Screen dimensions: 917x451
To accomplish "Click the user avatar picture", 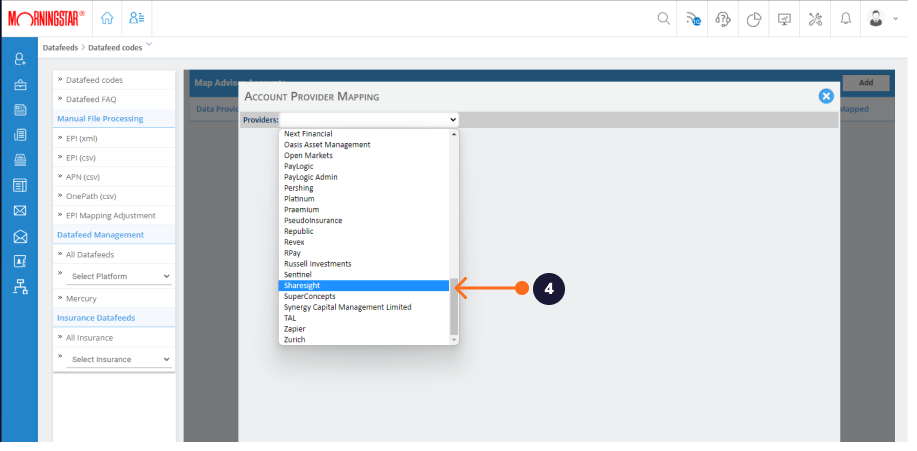I will pos(875,18).
